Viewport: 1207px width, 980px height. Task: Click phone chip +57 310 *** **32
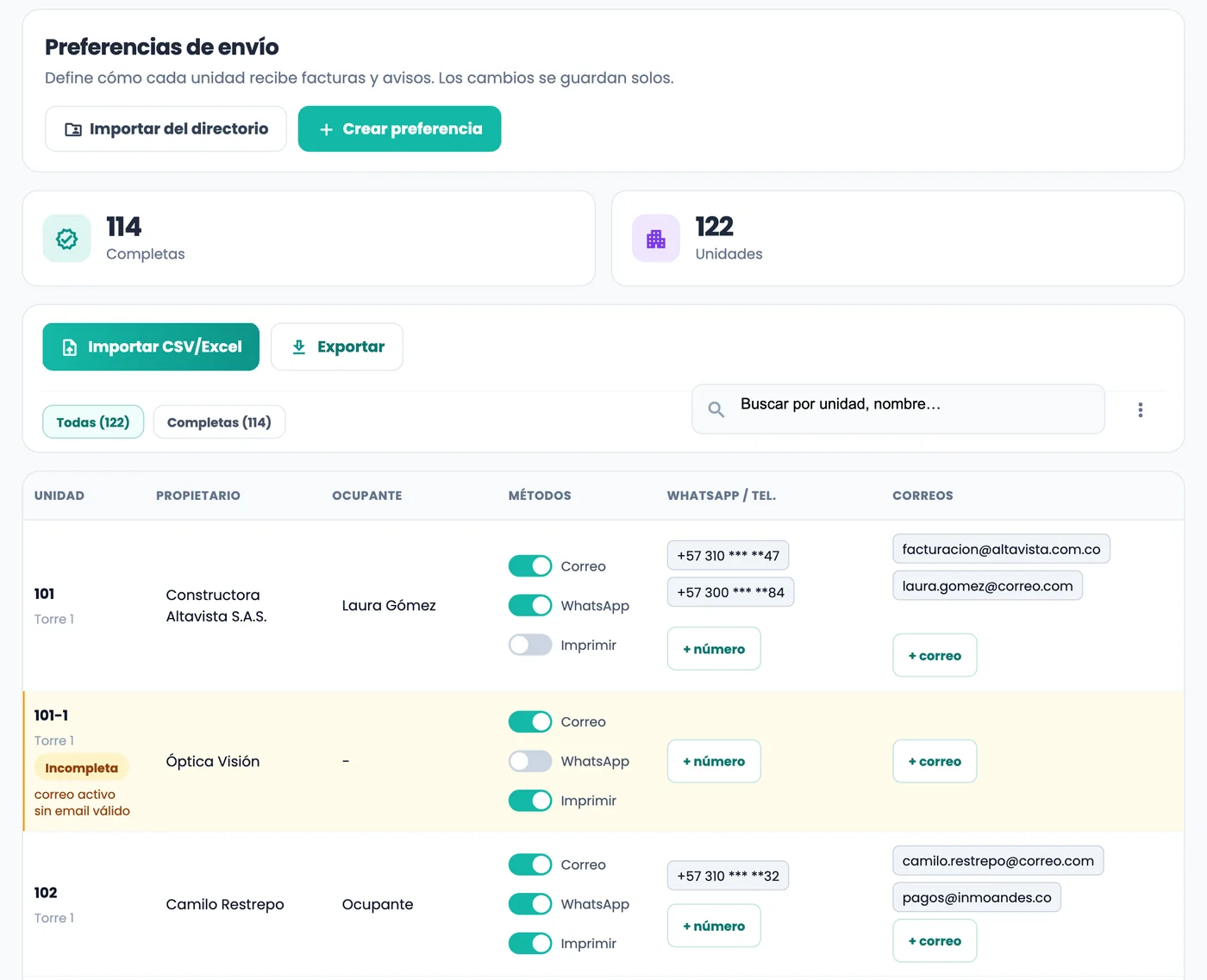729,876
